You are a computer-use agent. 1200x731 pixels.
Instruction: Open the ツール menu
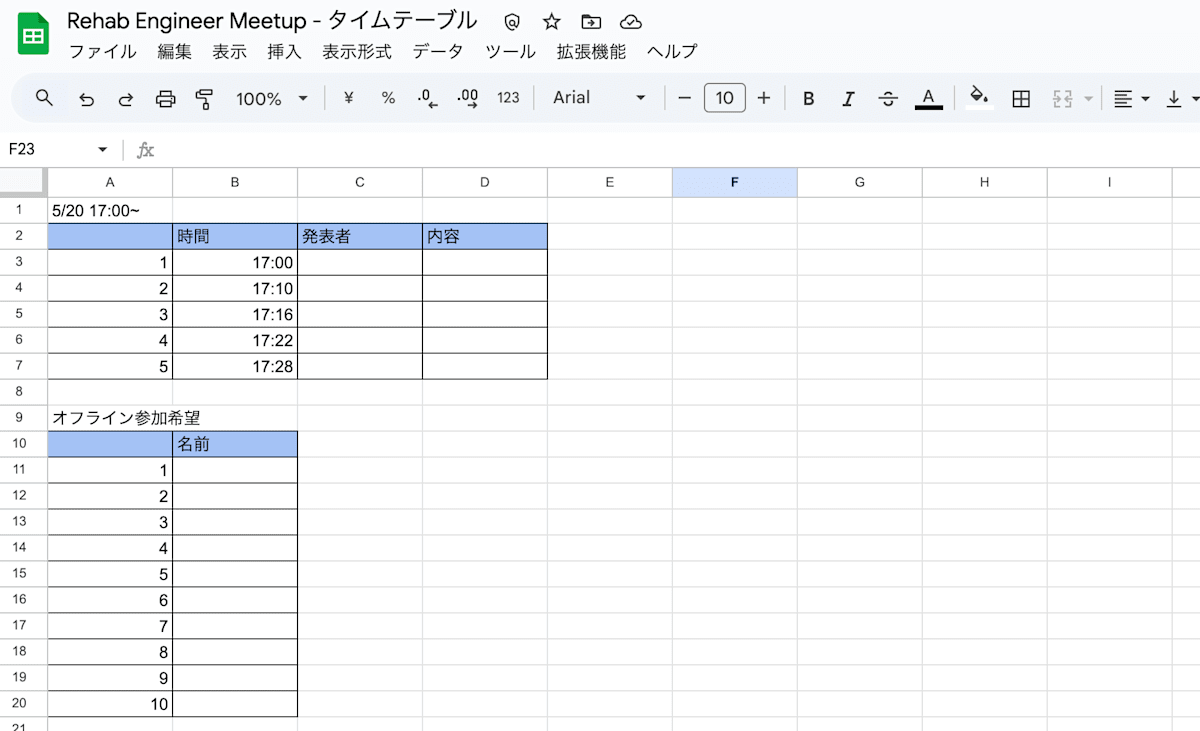click(510, 52)
